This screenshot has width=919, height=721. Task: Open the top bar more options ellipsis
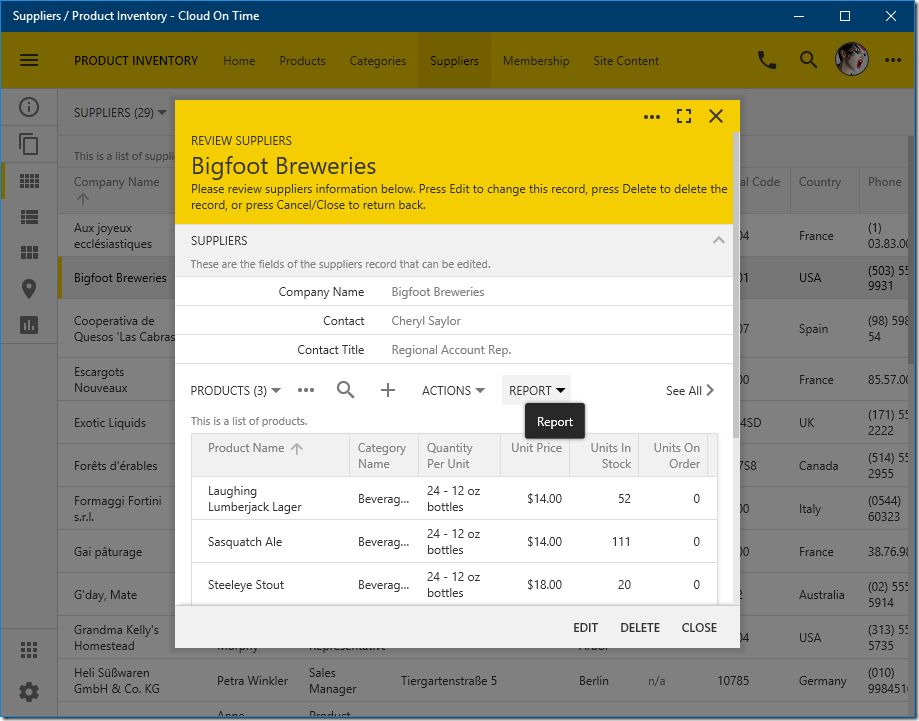point(893,60)
